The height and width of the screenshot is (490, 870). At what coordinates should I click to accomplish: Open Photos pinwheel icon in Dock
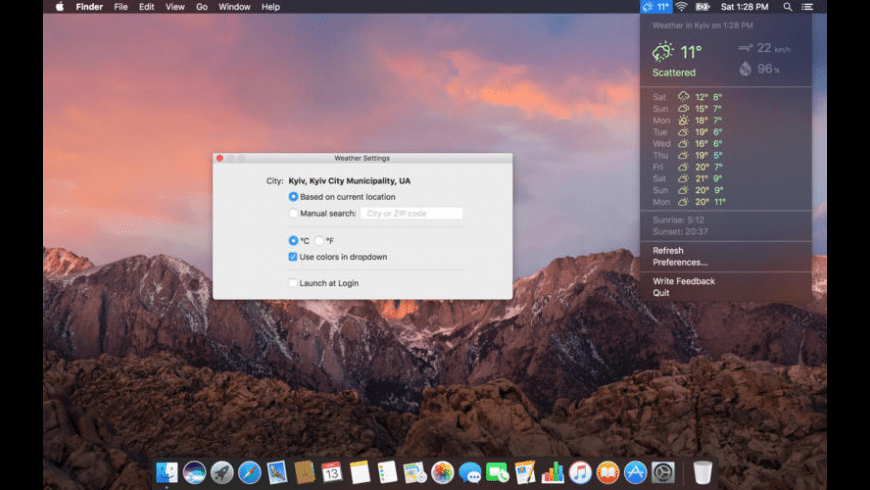442,473
